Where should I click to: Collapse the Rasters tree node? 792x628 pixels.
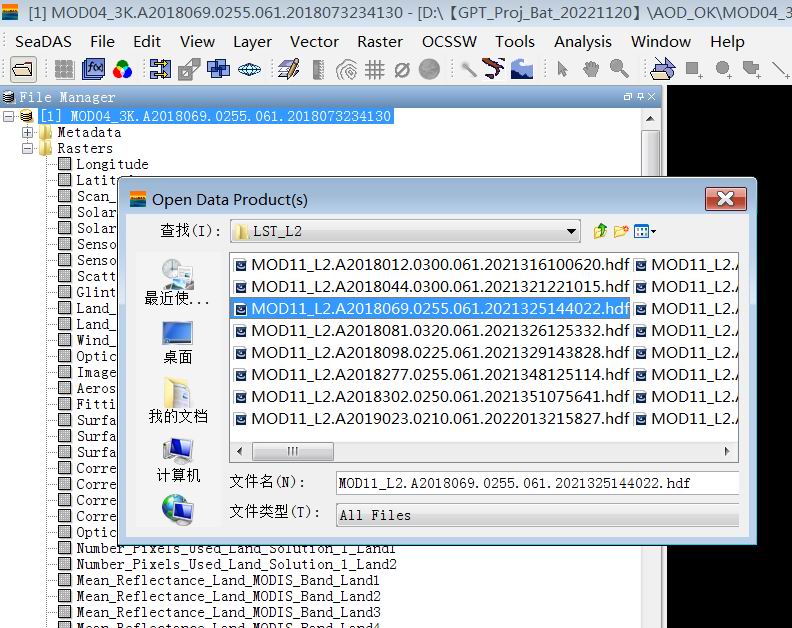click(28, 148)
